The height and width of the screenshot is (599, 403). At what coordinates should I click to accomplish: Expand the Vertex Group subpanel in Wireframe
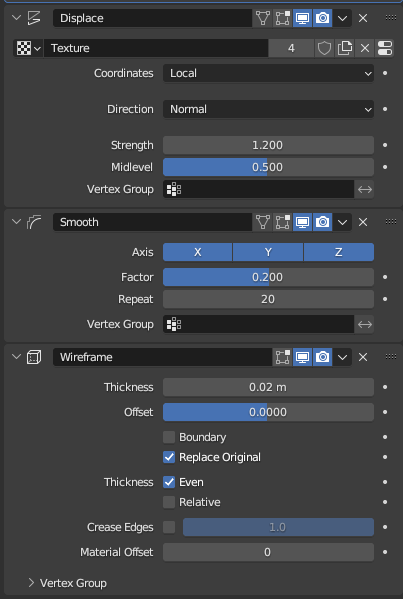pyautogui.click(x=31, y=583)
